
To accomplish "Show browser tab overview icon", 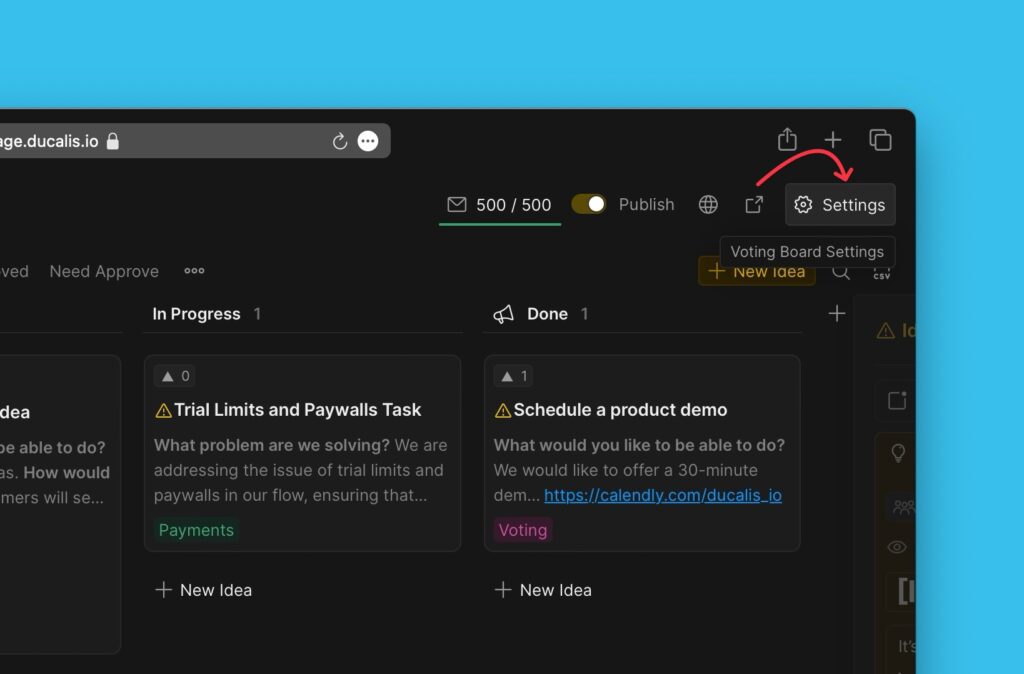I will (x=880, y=140).
